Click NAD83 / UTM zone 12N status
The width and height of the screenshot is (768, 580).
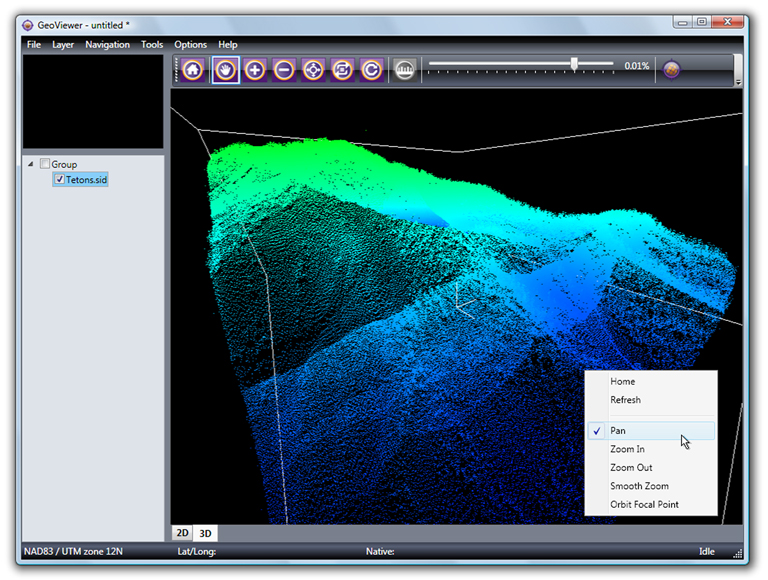73,552
